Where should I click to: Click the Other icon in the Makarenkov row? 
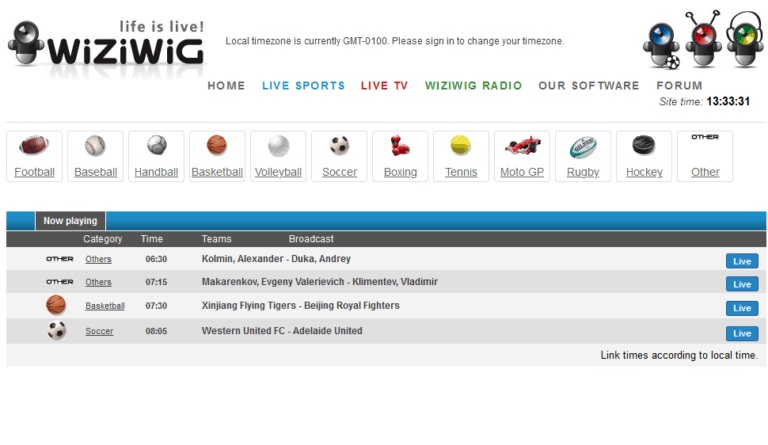pos(60,282)
